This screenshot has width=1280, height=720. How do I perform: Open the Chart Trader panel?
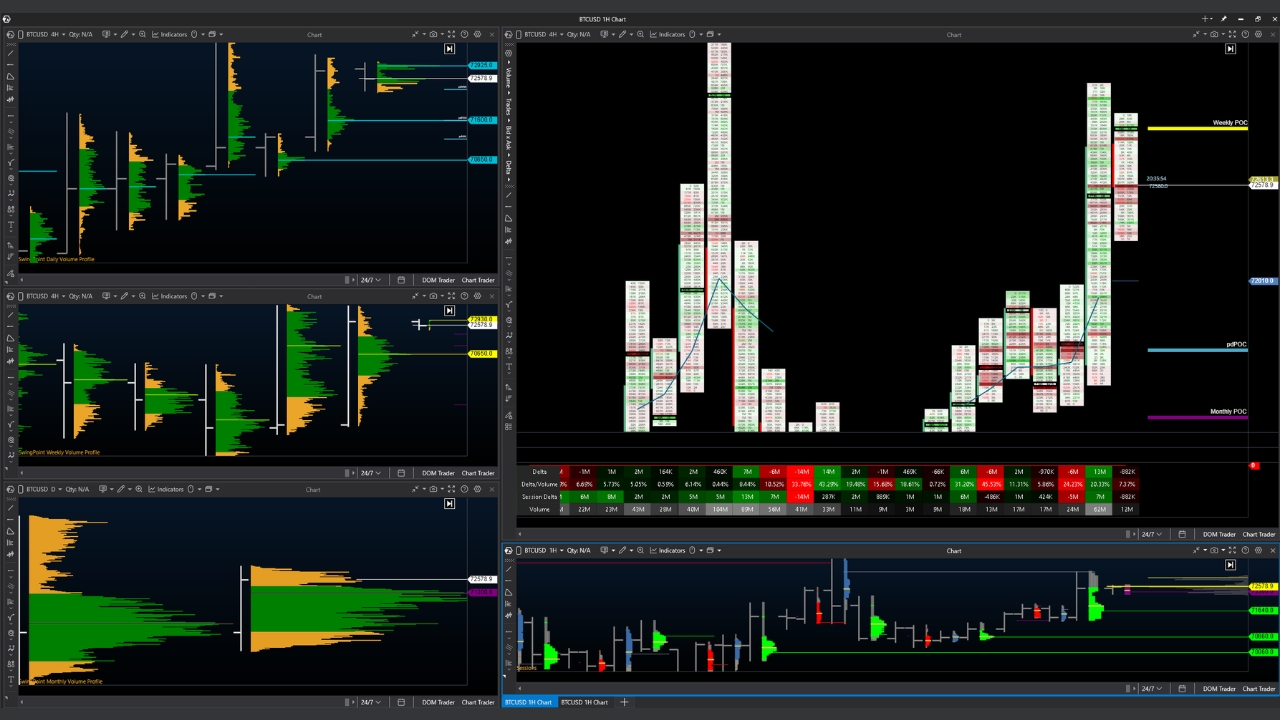pyautogui.click(x=479, y=280)
